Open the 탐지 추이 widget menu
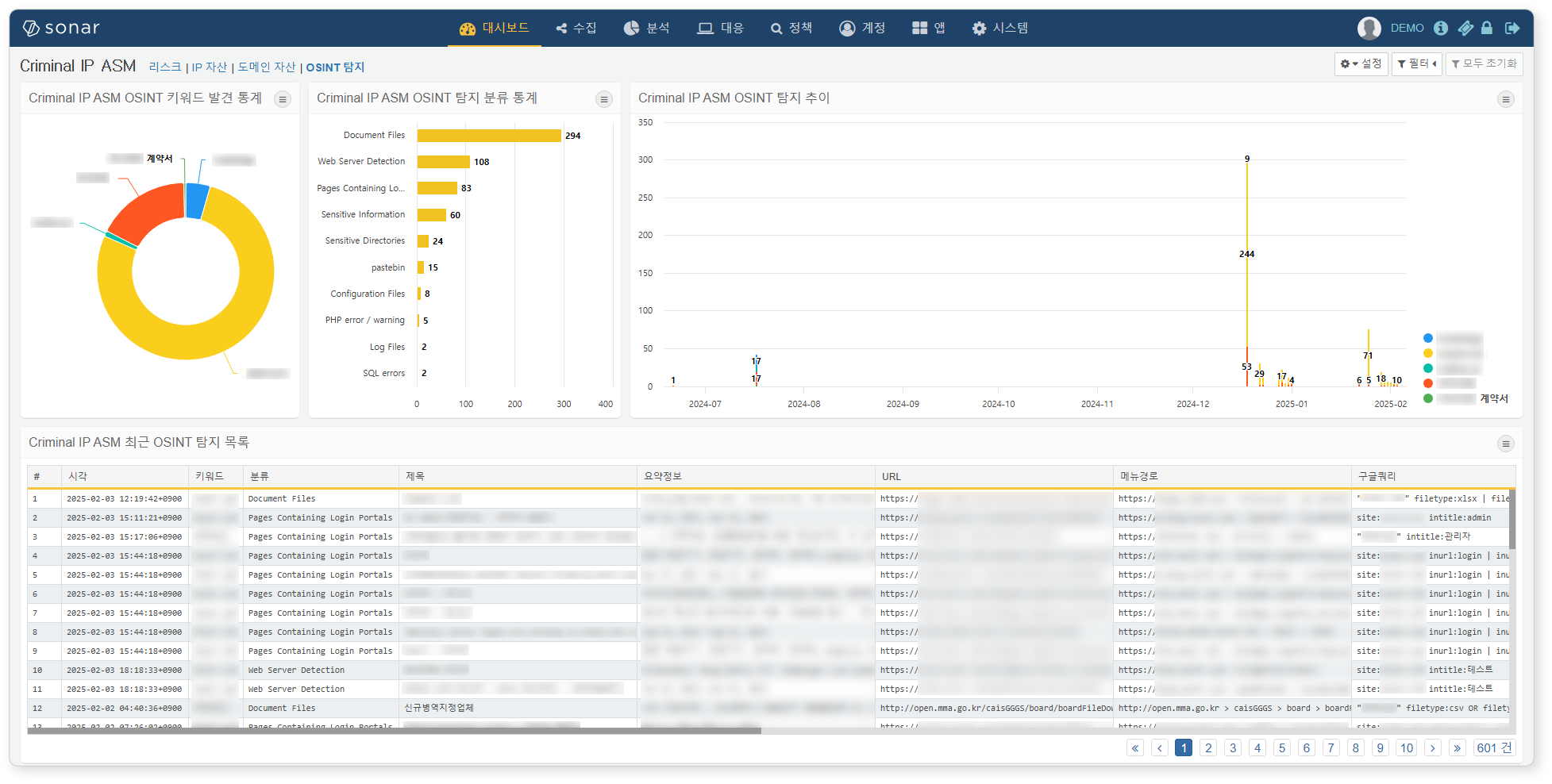 pyautogui.click(x=1505, y=99)
